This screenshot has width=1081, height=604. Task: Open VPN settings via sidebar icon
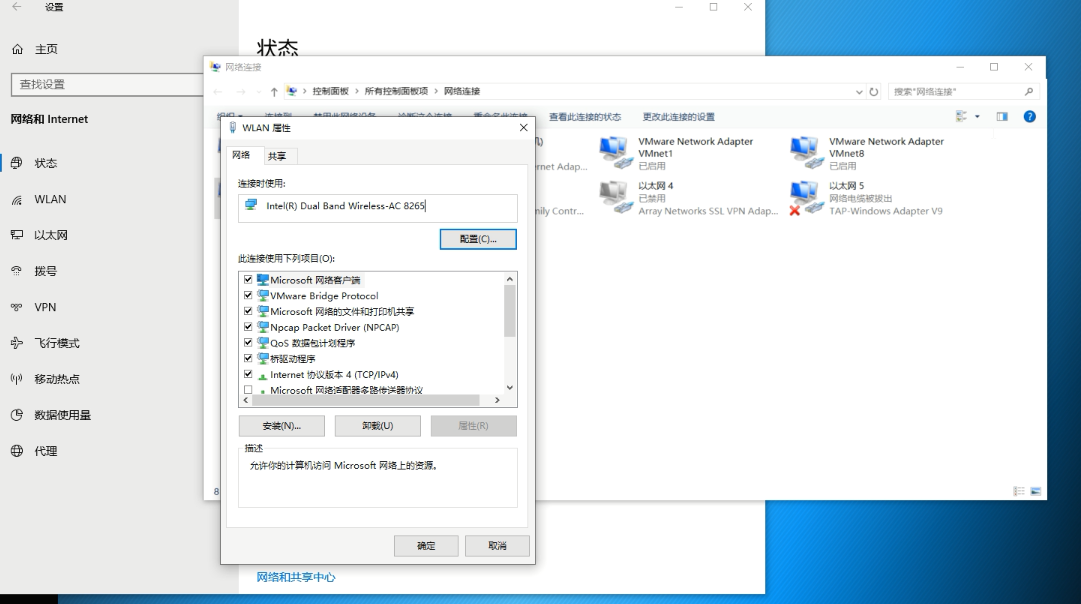click(x=17, y=307)
